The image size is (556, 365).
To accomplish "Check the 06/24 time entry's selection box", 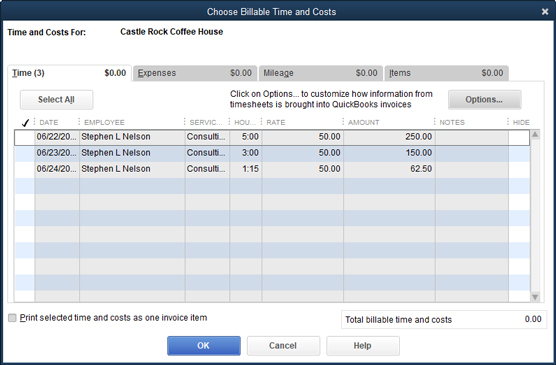I will click(25, 169).
